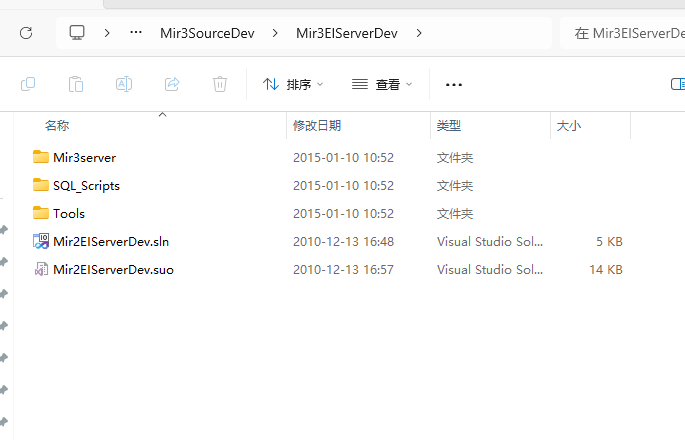This screenshot has height=440, width=685.
Task: Click the Share toolbar icon
Action: pos(172,84)
